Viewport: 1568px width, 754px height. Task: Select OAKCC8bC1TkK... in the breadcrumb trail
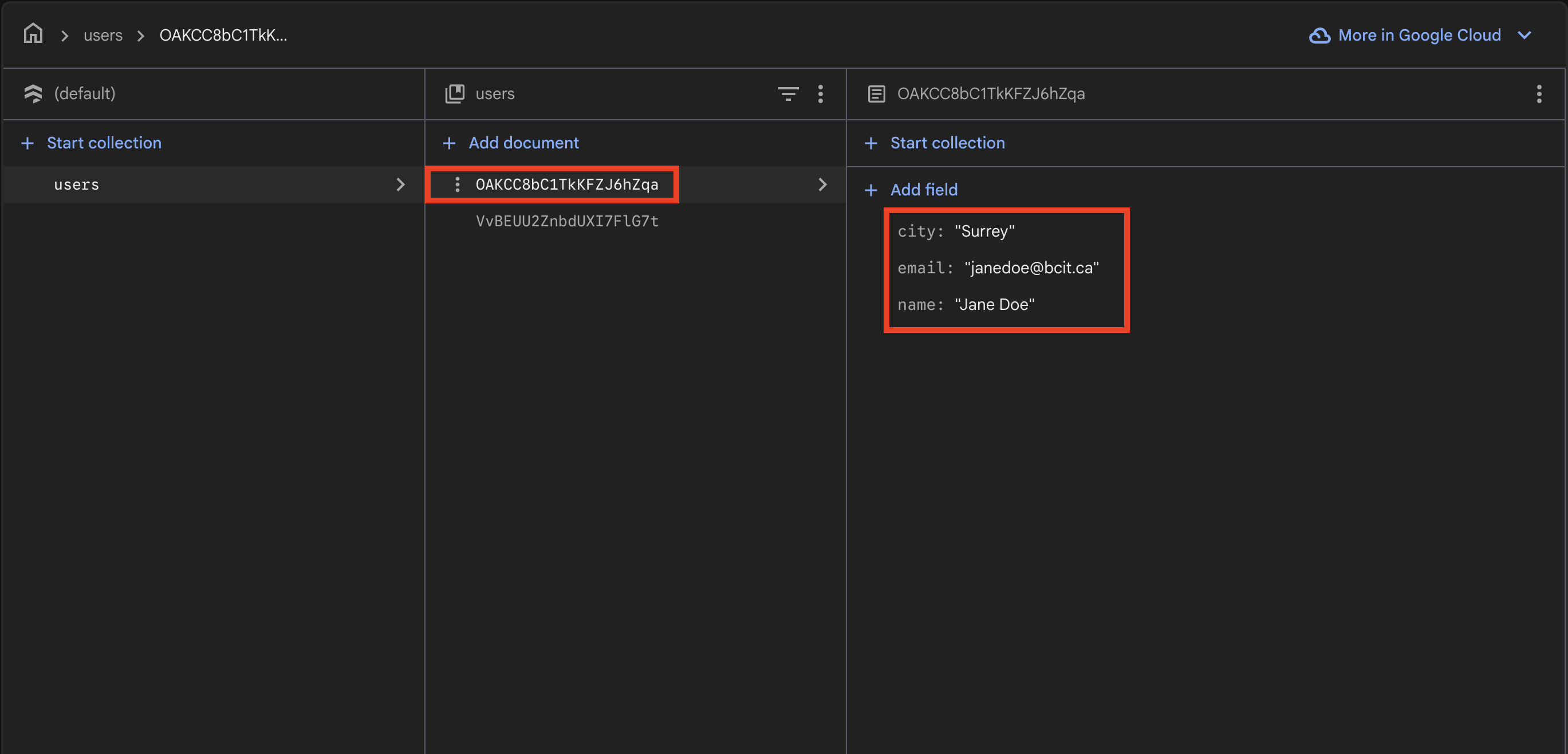click(223, 35)
